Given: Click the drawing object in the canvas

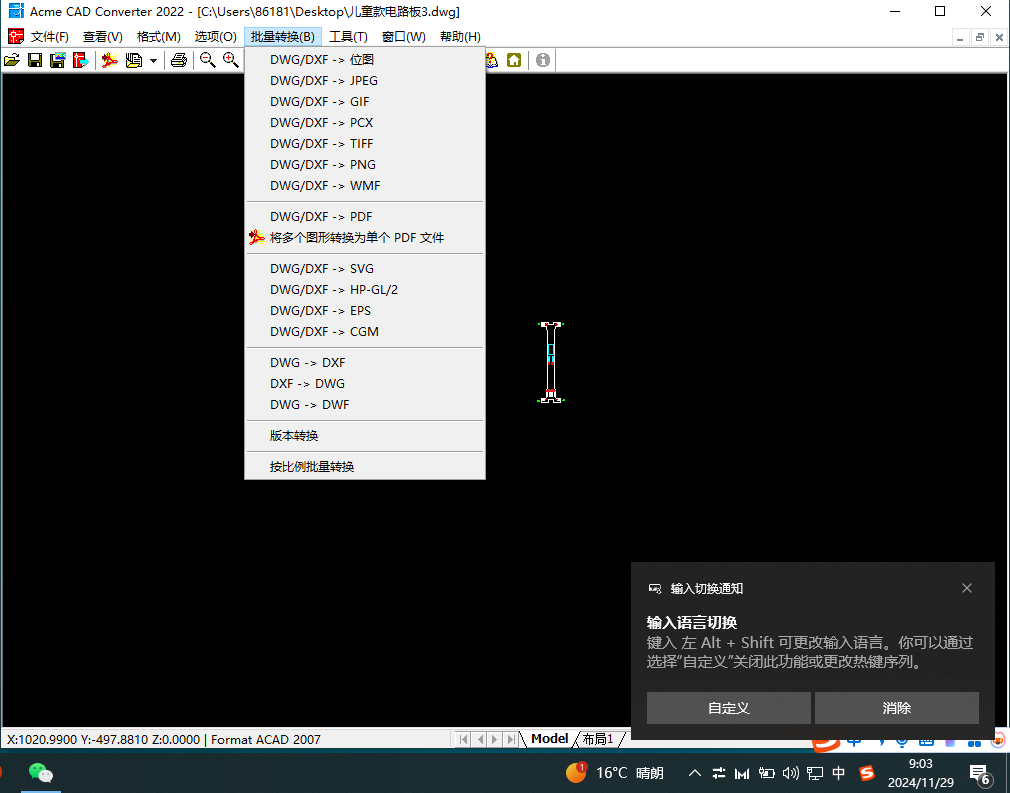Looking at the screenshot, I should pos(551,363).
